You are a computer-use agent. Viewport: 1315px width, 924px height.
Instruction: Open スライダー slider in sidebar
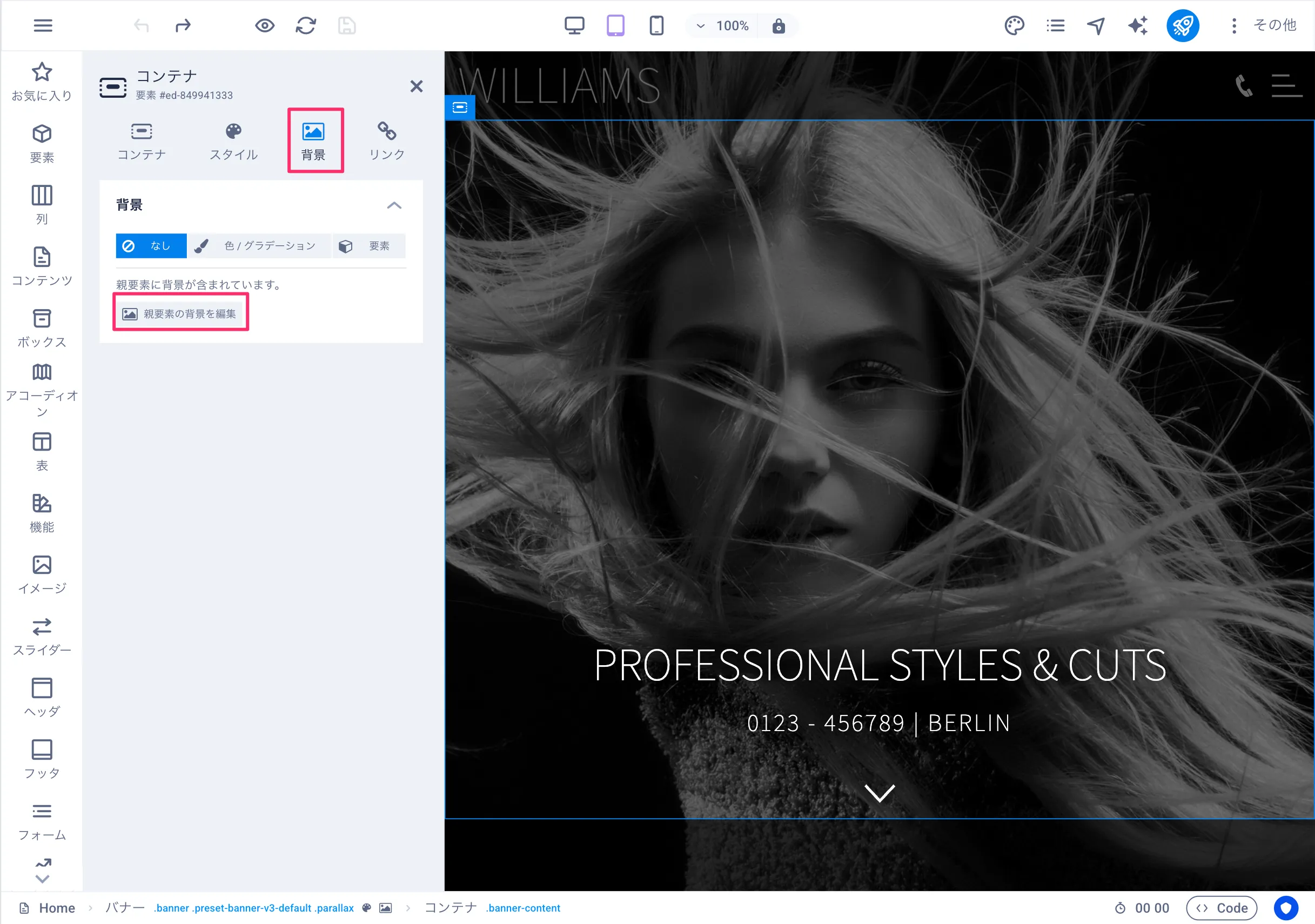point(42,637)
